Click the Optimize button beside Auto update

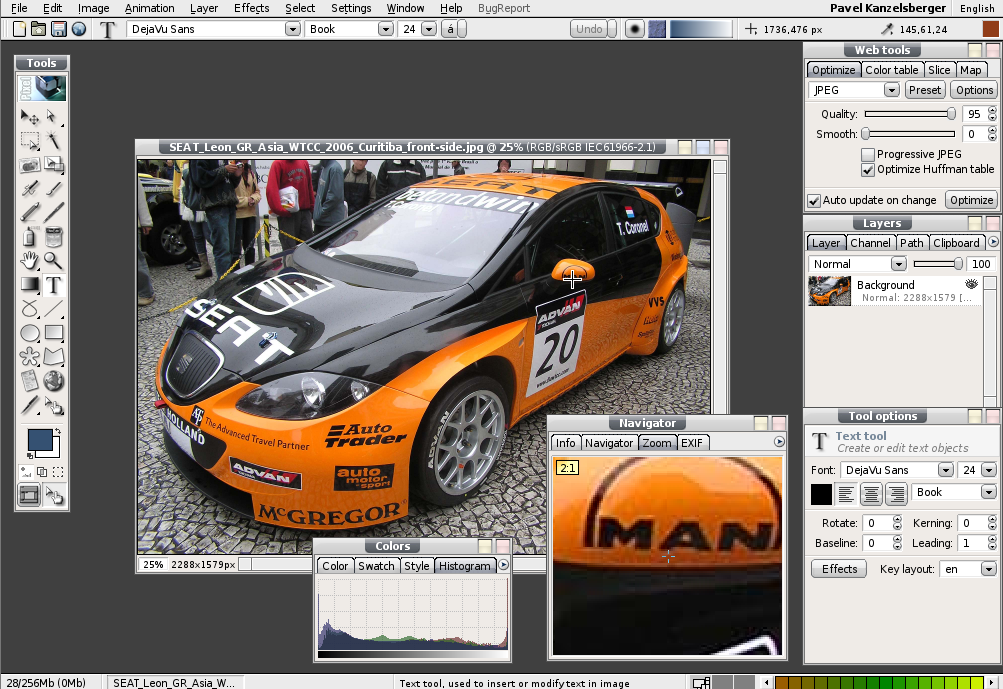(971, 200)
